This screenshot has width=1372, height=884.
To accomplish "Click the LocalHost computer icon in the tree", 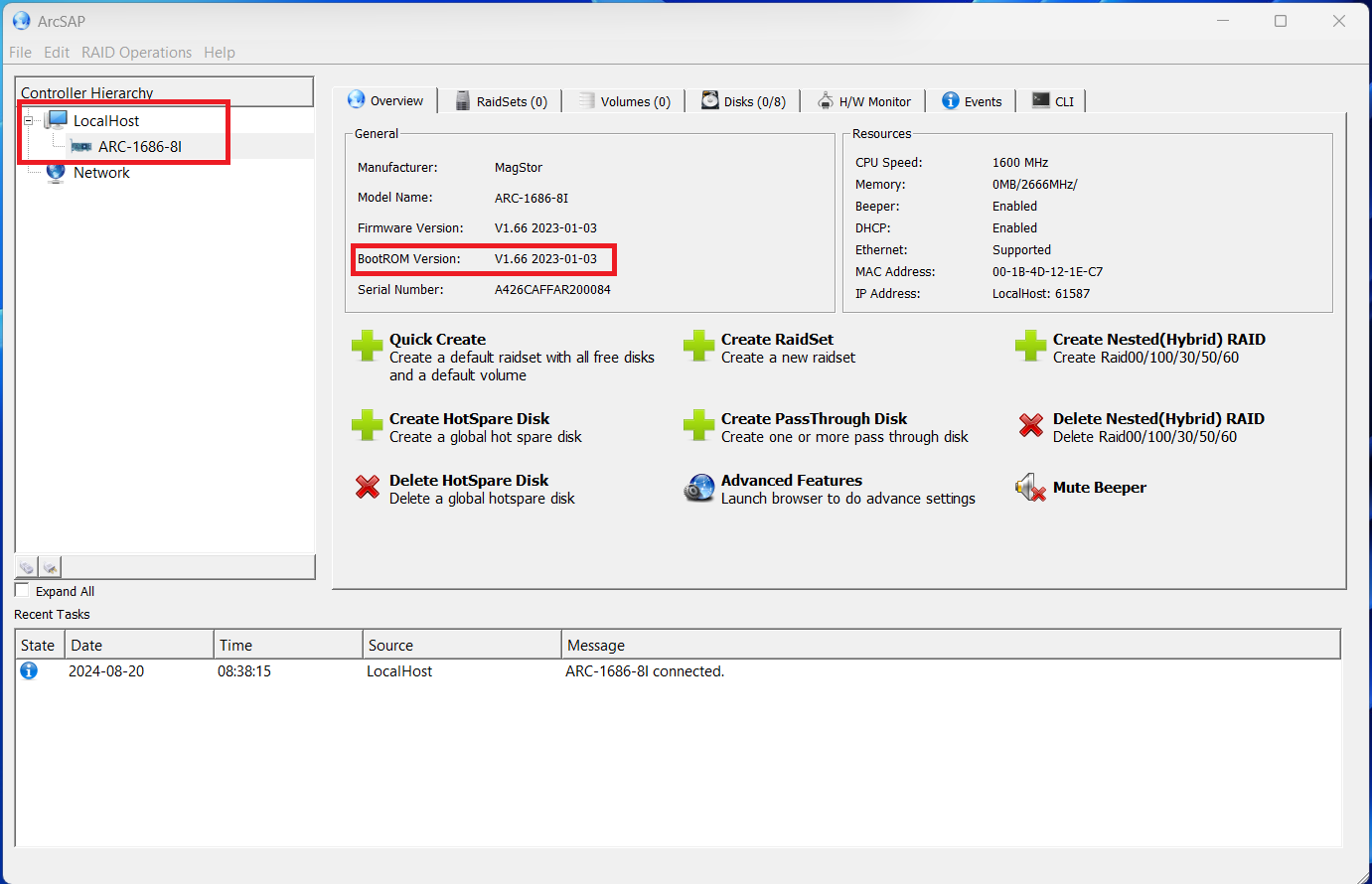I will point(56,120).
